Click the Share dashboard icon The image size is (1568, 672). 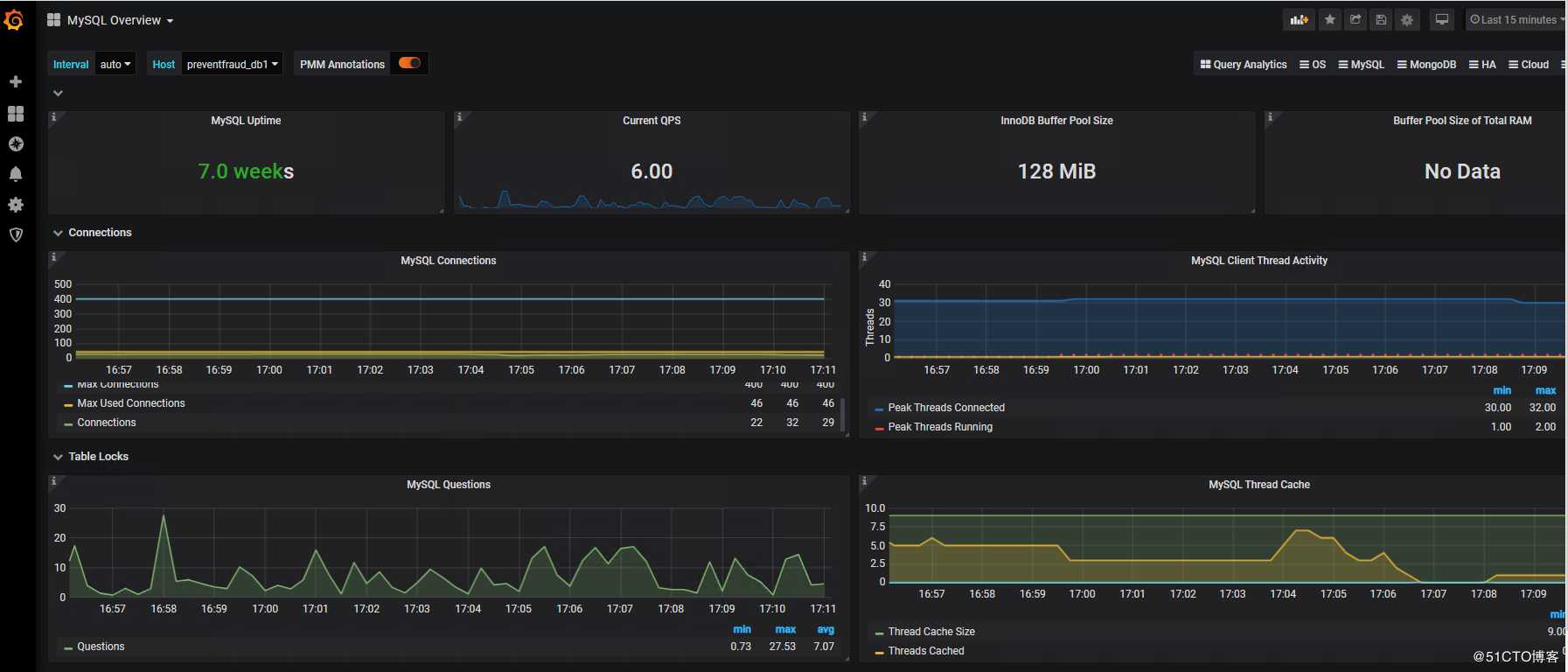(x=1355, y=19)
